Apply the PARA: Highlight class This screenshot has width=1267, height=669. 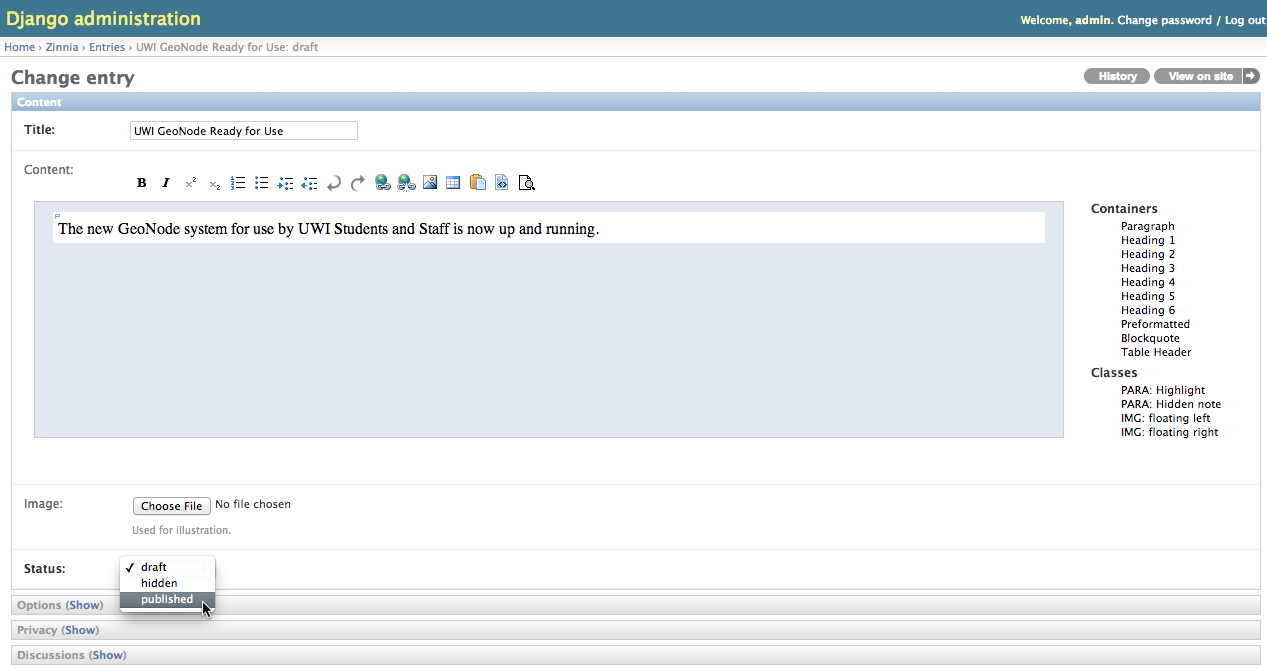[1163, 390]
